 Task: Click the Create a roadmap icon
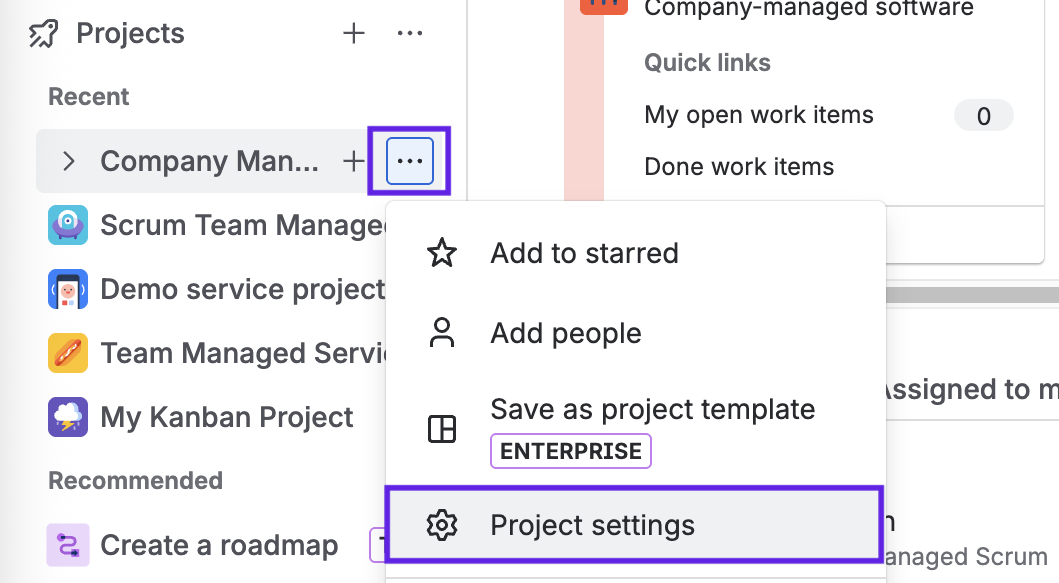(x=68, y=545)
